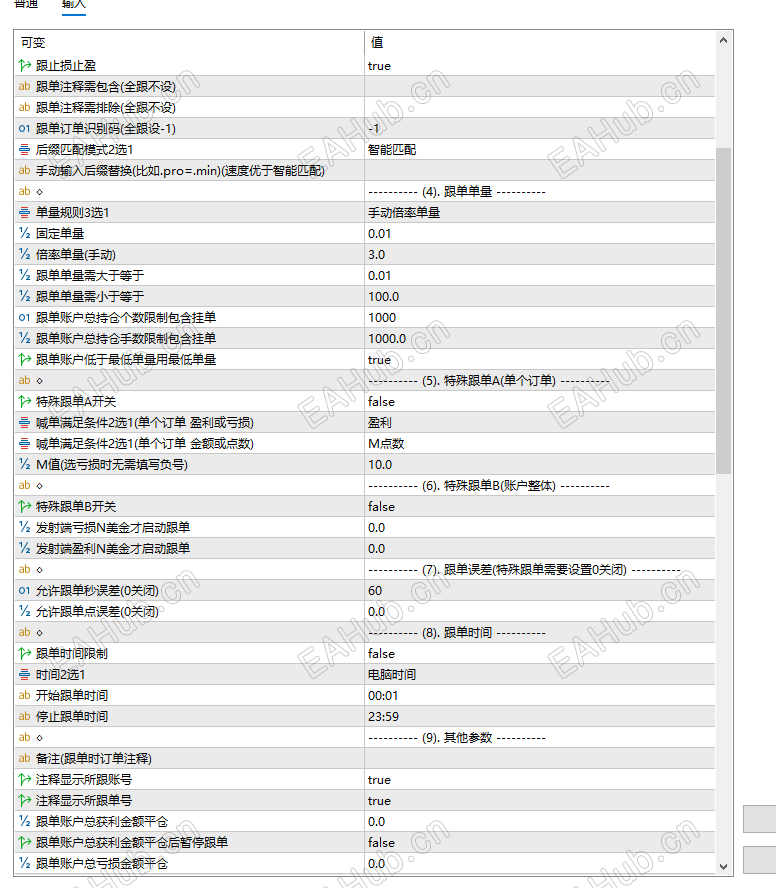Click the boolean icon beside 特殊跟单A开关

tap(24, 402)
